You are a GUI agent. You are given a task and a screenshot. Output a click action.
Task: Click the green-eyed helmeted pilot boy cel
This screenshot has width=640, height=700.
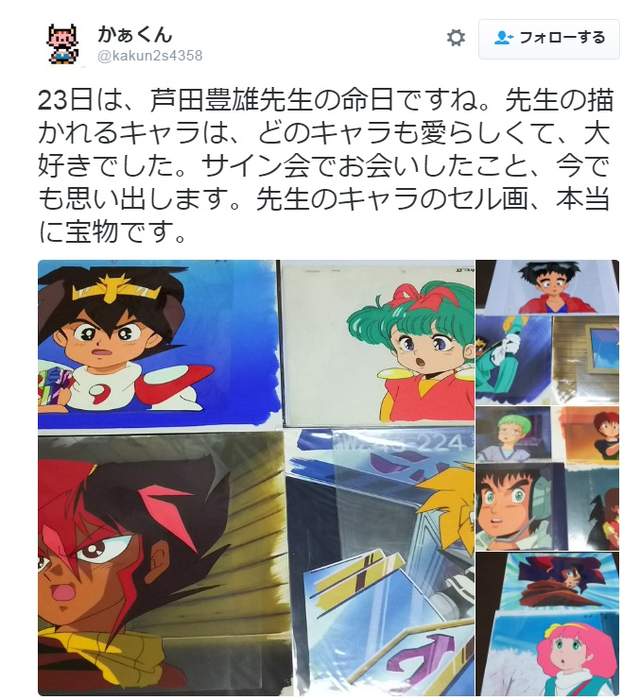(520, 507)
